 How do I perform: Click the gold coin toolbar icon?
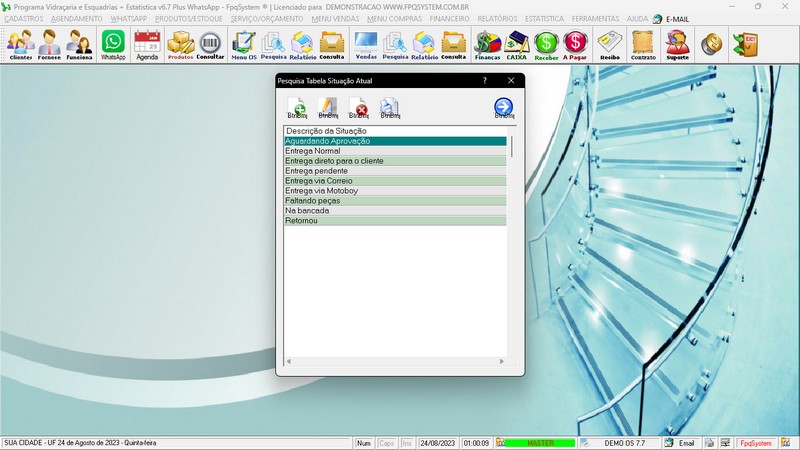click(711, 45)
